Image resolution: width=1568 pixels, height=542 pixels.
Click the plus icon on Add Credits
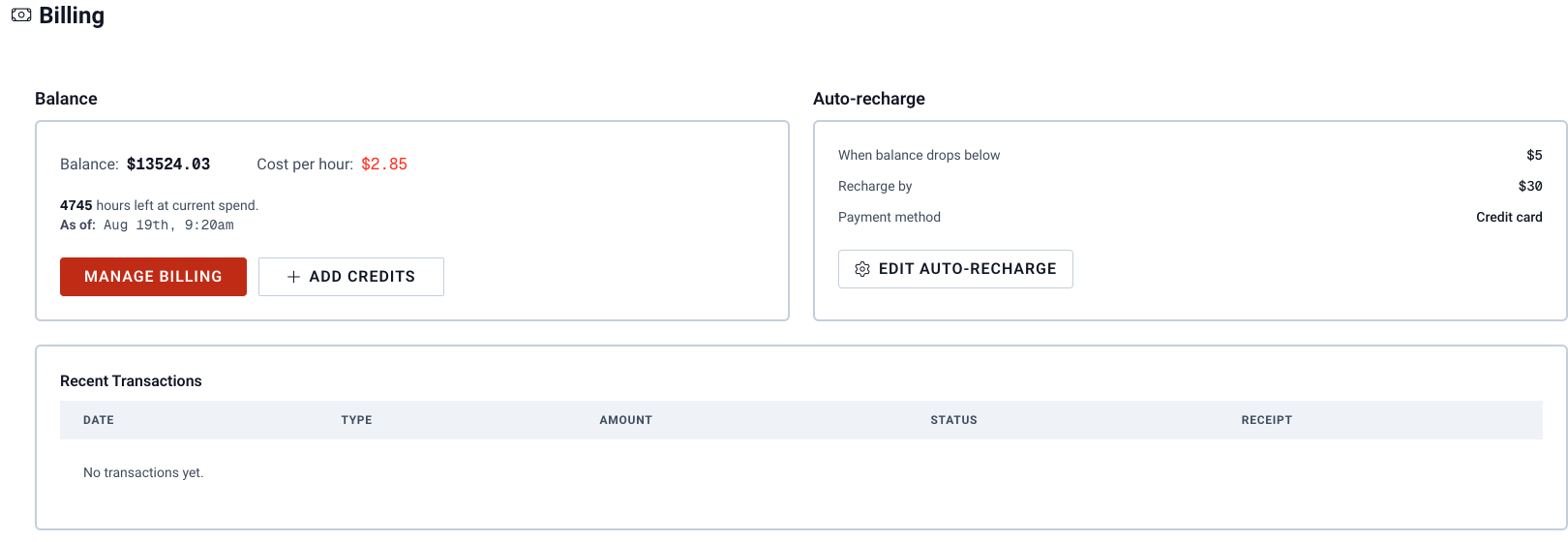[293, 277]
